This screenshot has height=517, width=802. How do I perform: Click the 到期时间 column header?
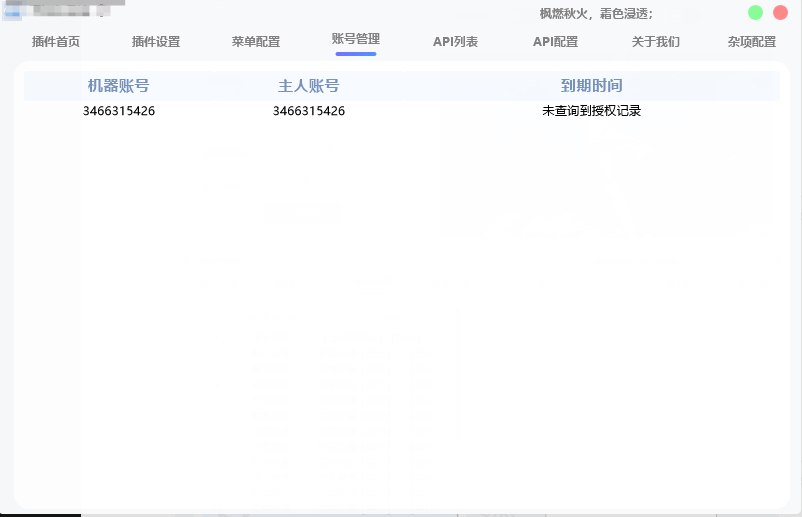(x=591, y=85)
